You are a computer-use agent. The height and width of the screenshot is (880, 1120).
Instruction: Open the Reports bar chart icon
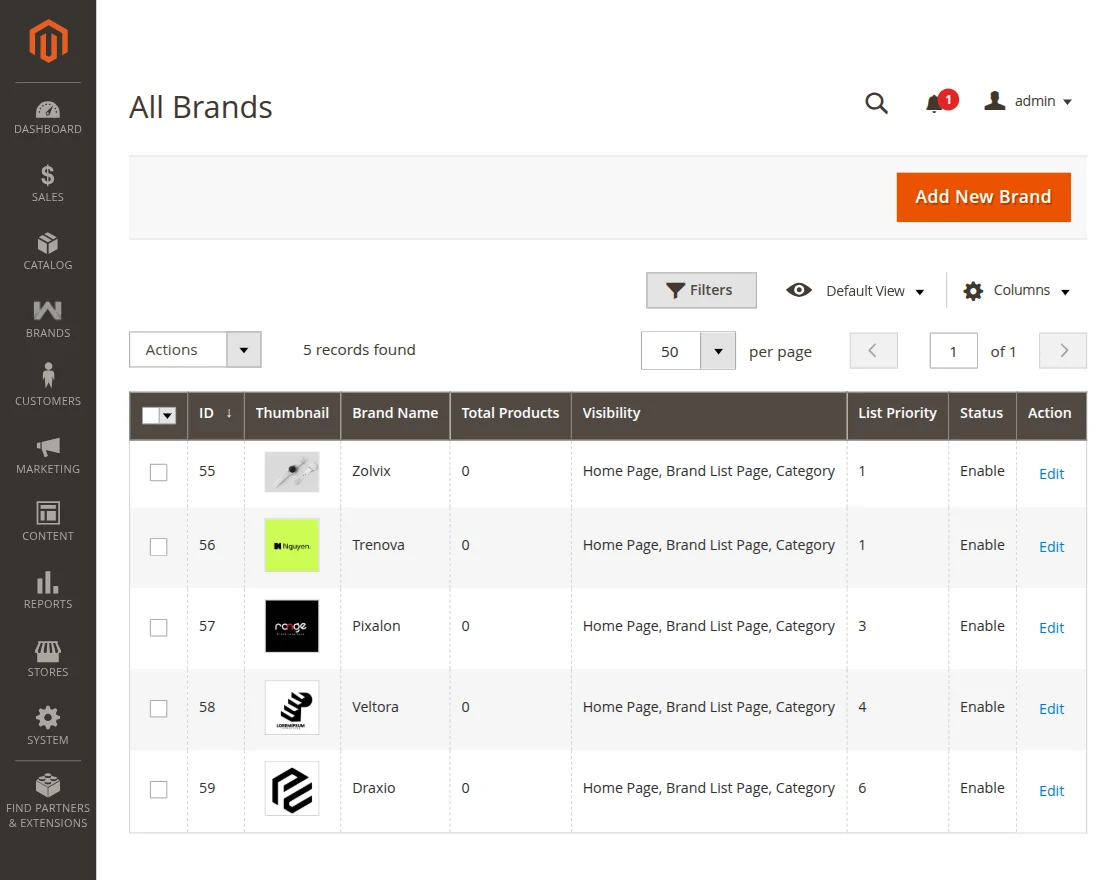tap(48, 582)
